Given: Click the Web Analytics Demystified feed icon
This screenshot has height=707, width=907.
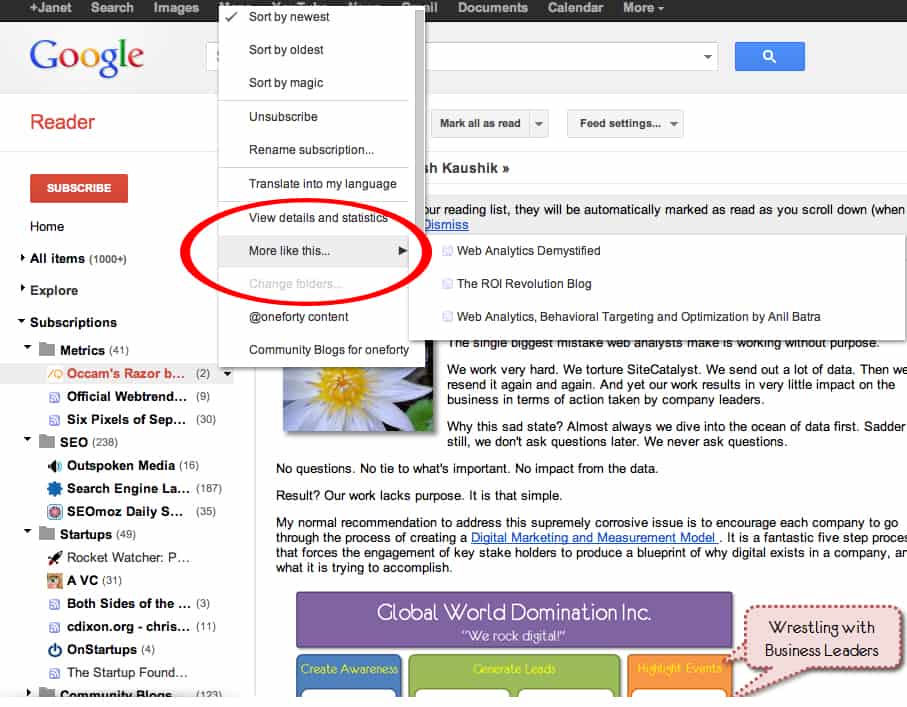Looking at the screenshot, I should 447,251.
